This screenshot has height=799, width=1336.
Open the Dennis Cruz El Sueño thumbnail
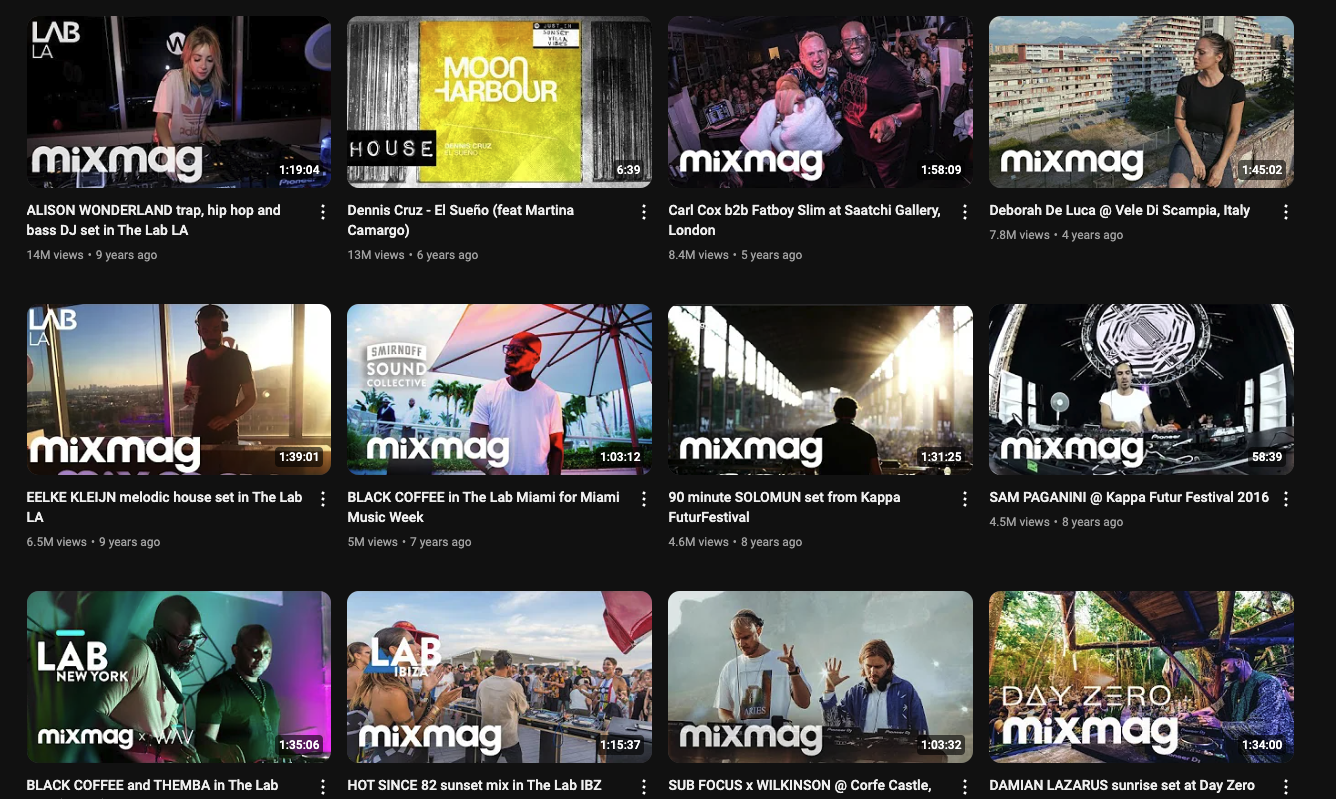[x=499, y=101]
